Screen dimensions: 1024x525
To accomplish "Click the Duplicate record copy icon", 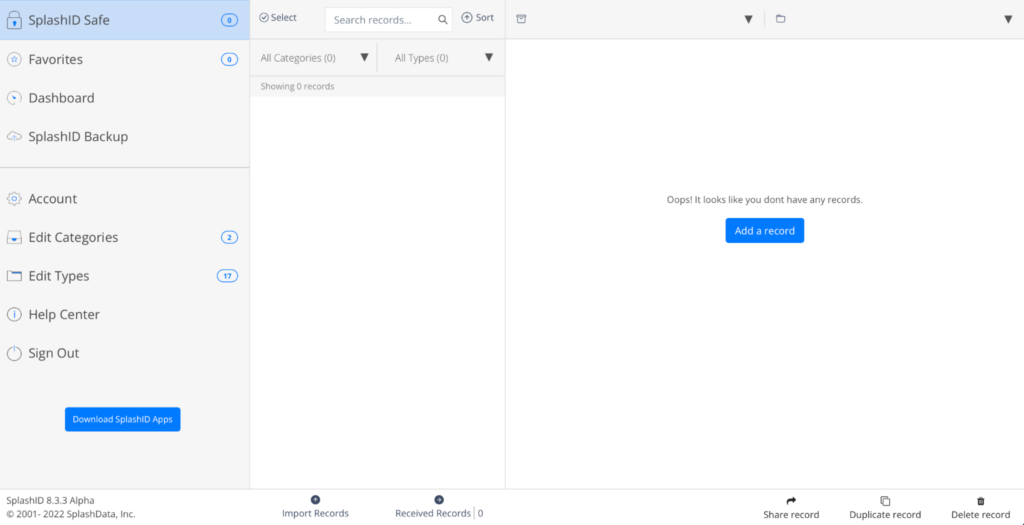I will (x=886, y=501).
